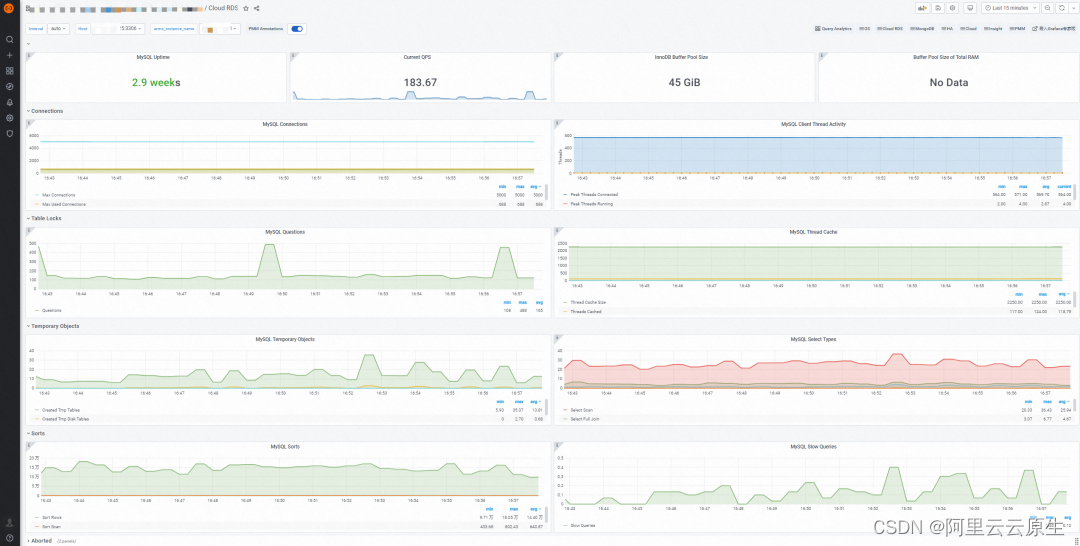Viewport: 1080px width, 546px height.
Task: Open the Configuration gear icon in sidebar
Action: pos(10,118)
